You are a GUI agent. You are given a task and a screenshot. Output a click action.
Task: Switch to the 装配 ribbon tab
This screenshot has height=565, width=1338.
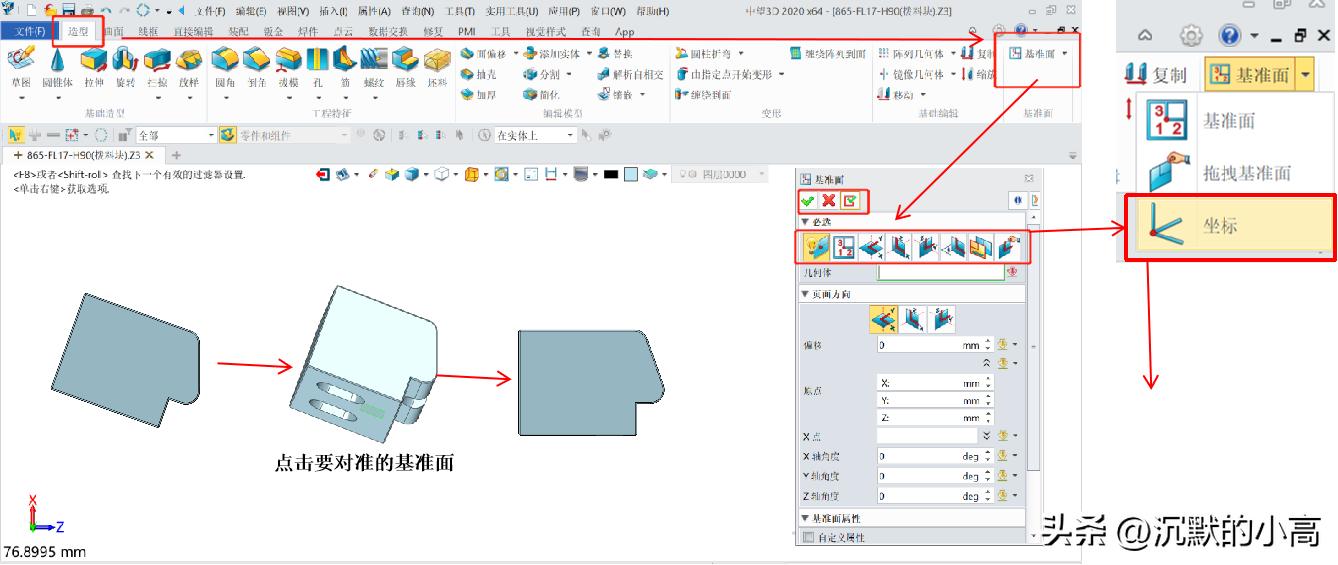[238, 31]
